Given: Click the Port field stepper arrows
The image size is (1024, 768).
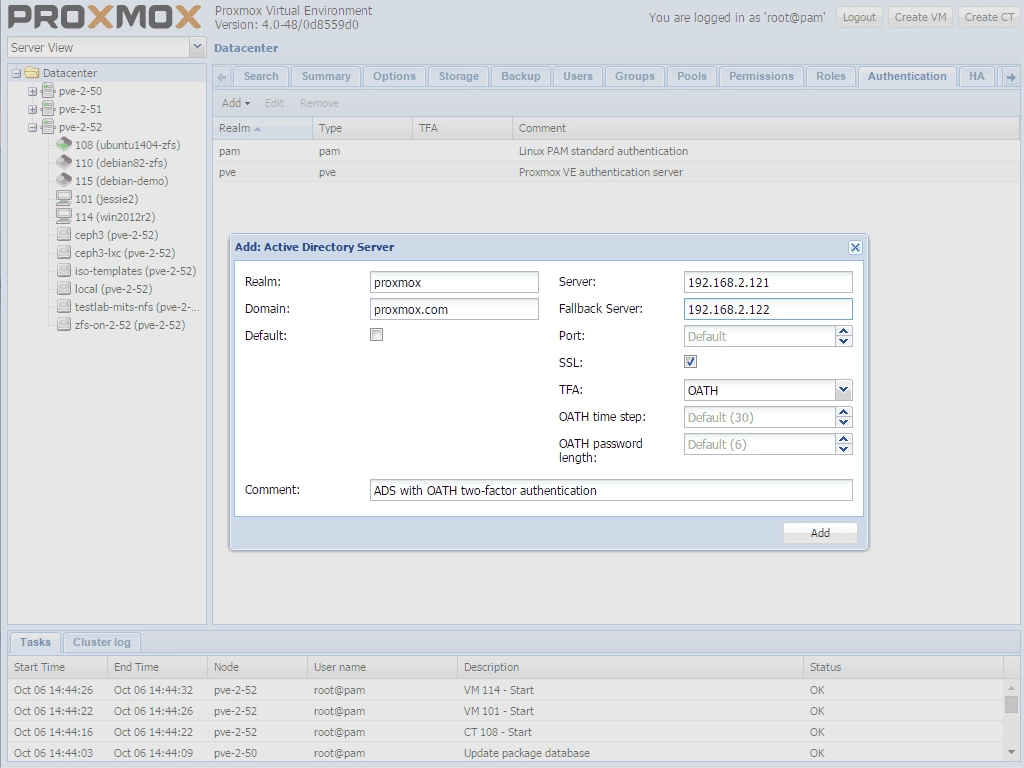Looking at the screenshot, I should tap(844, 336).
